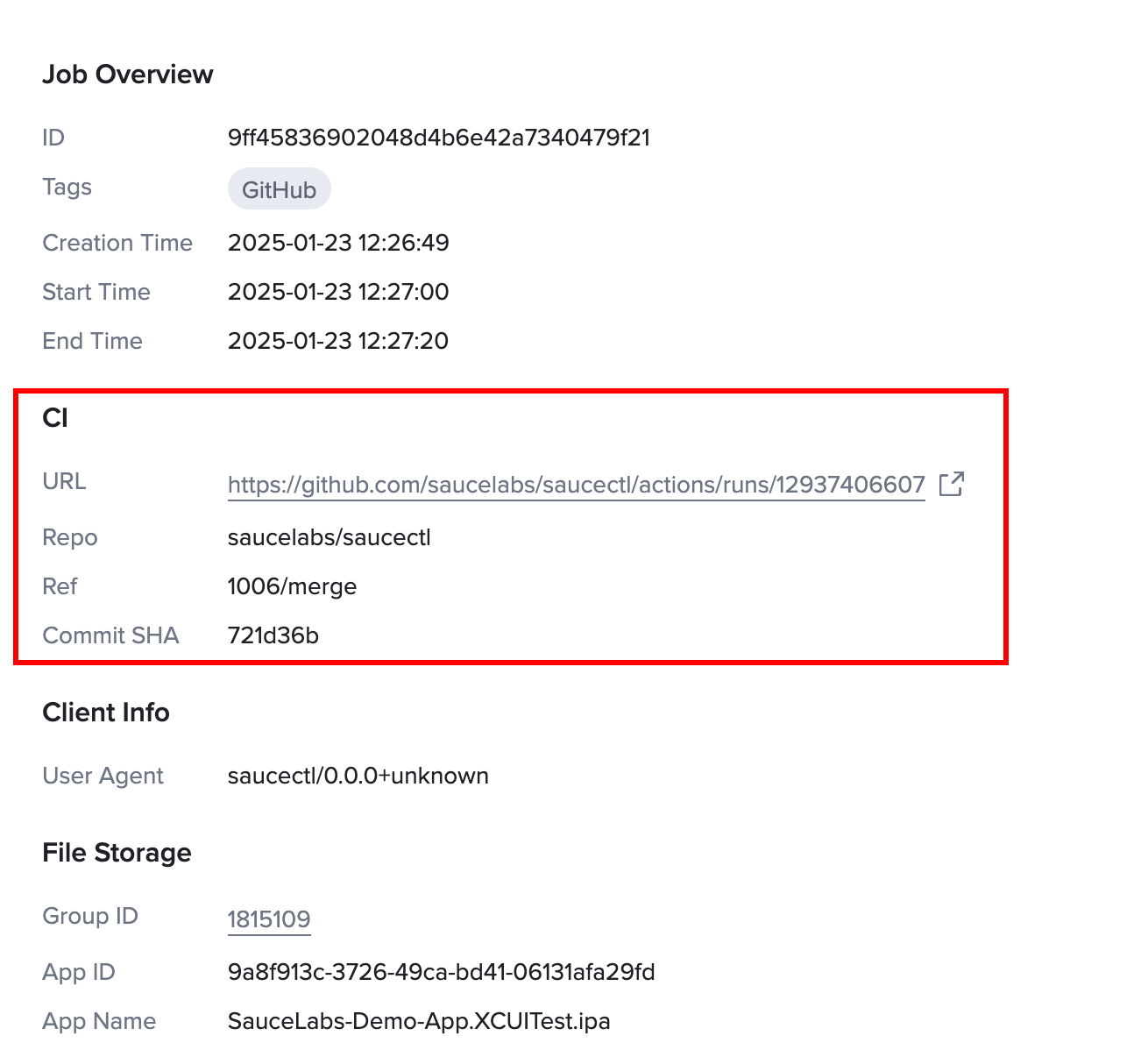
Task: Open the Group ID link 1815109
Action: tap(269, 919)
